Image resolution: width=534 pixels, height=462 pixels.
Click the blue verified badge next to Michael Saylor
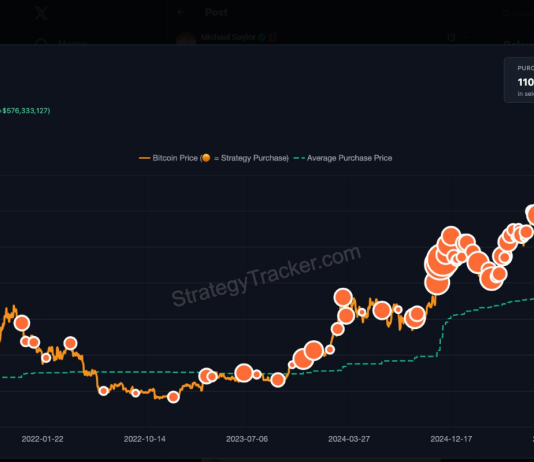pyautogui.click(x=262, y=37)
